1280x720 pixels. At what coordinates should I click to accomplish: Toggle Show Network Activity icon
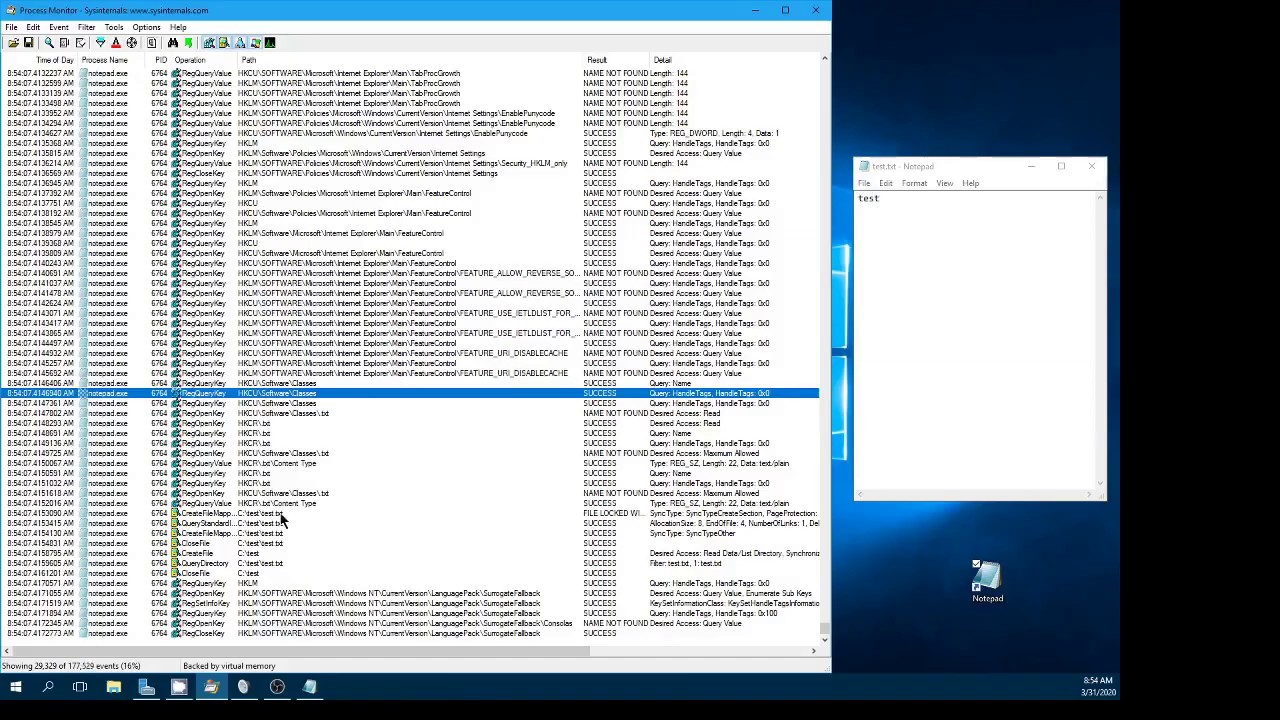[240, 43]
